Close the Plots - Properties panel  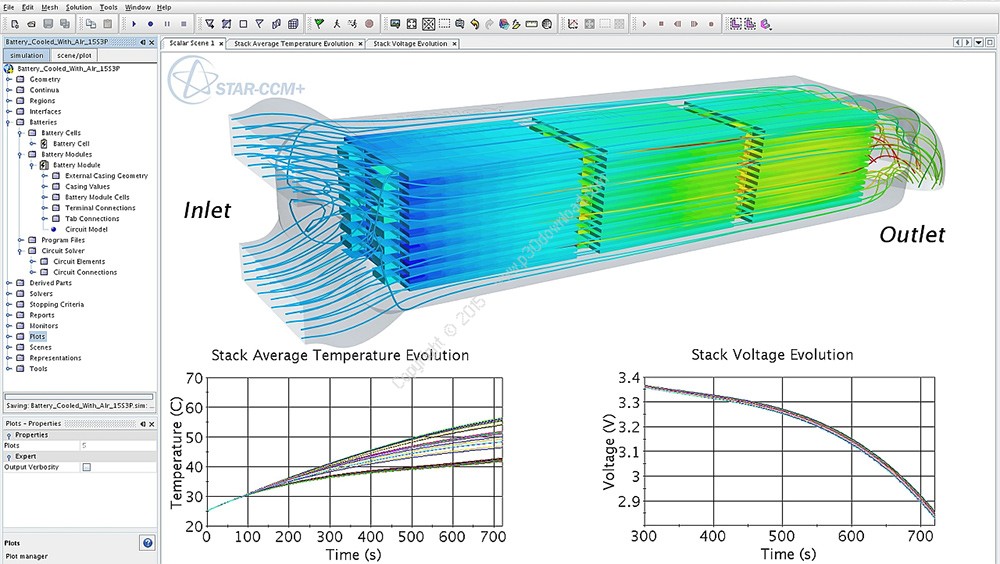click(x=152, y=424)
